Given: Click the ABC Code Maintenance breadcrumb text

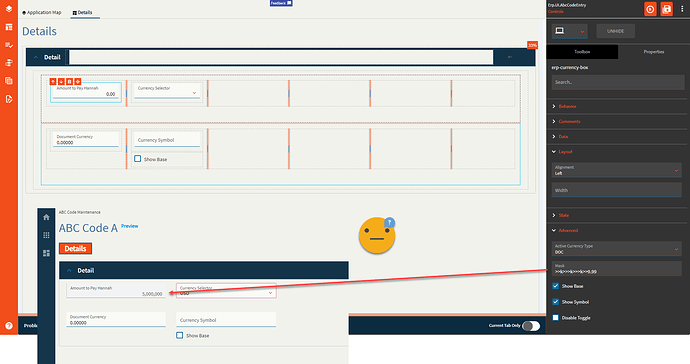Looking at the screenshot, I should click(x=80, y=212).
